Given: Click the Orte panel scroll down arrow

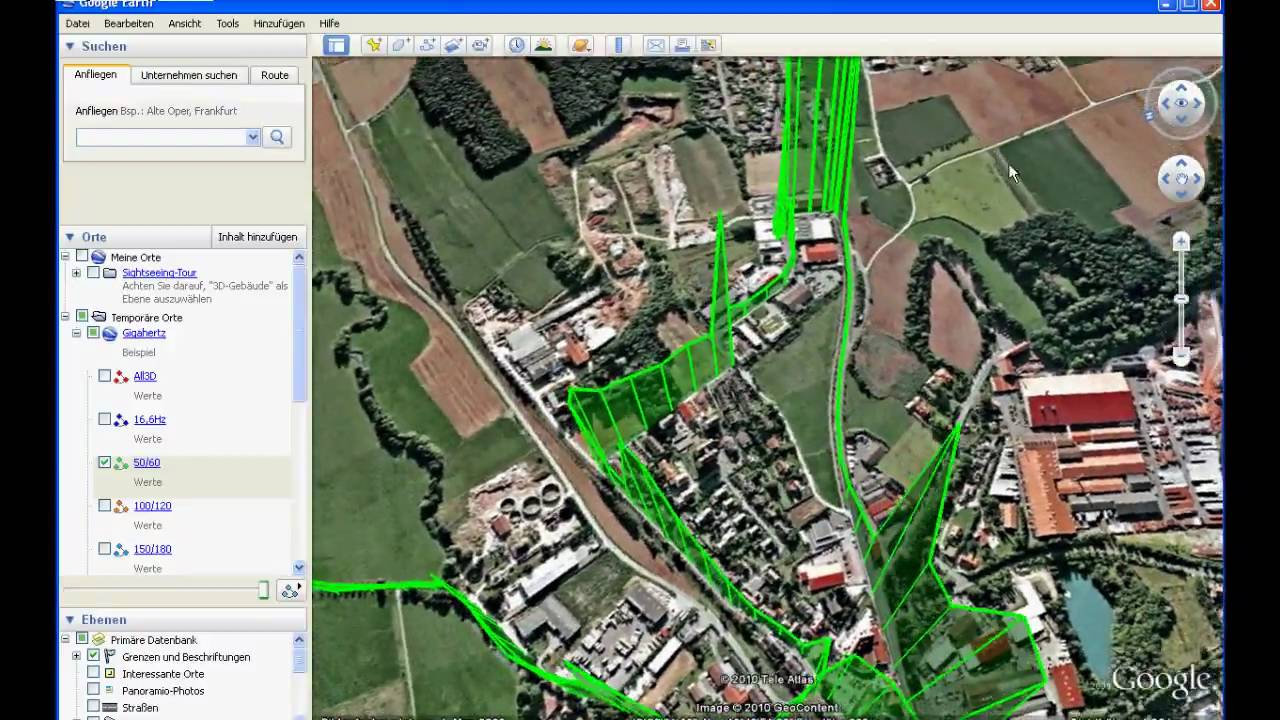Looking at the screenshot, I should point(299,567).
